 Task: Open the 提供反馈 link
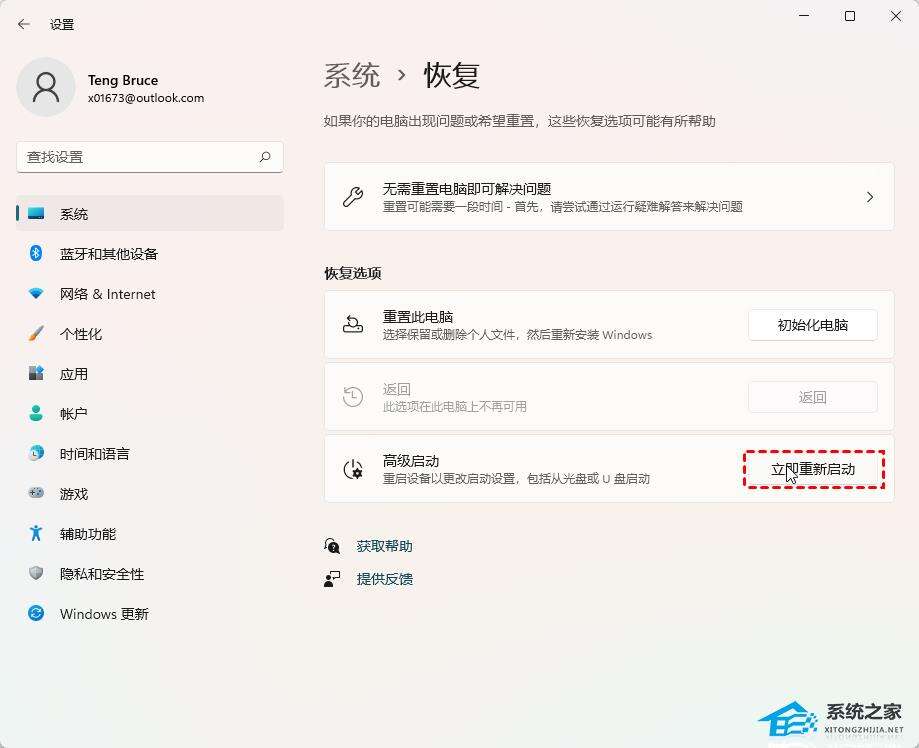point(384,579)
